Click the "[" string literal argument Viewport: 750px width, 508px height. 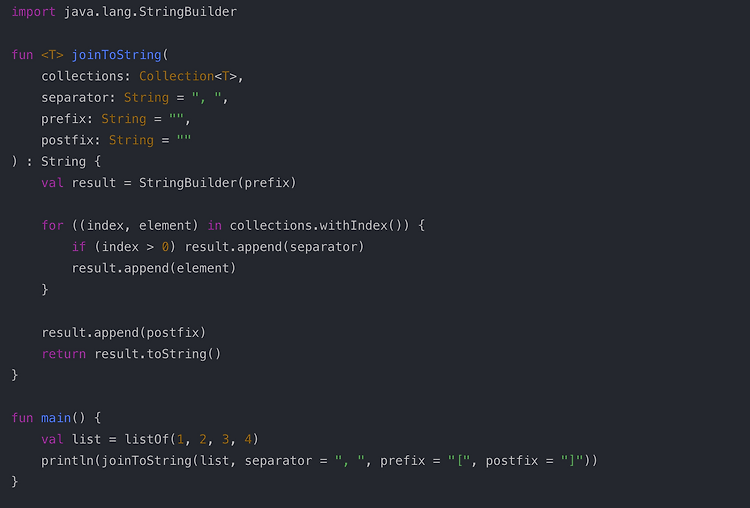(x=459, y=461)
